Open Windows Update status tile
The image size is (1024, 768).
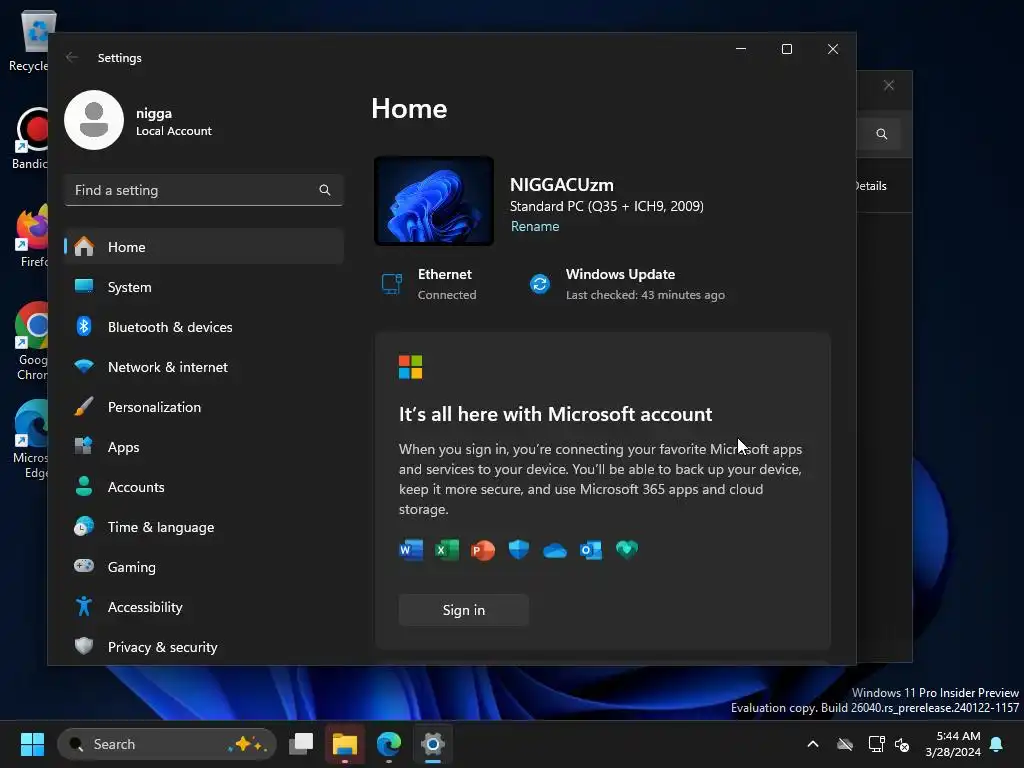tap(627, 284)
